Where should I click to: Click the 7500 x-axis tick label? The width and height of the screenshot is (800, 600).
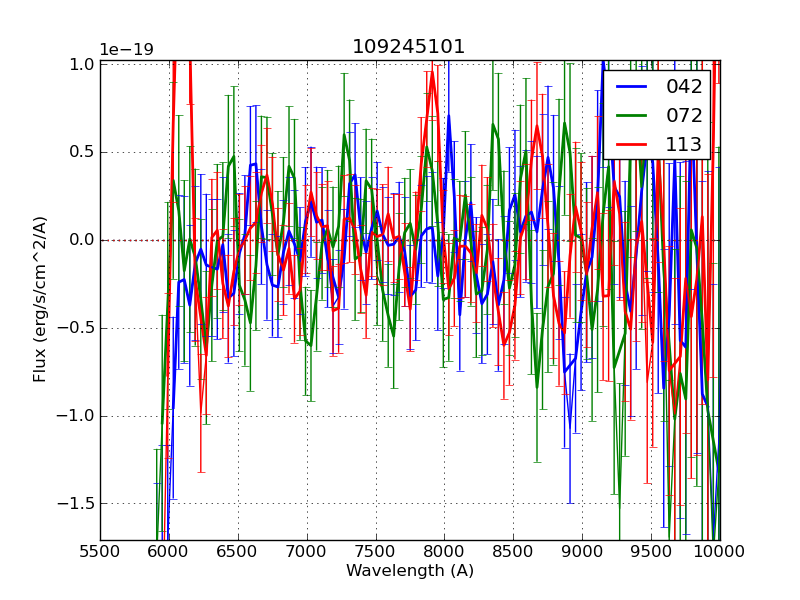376,551
